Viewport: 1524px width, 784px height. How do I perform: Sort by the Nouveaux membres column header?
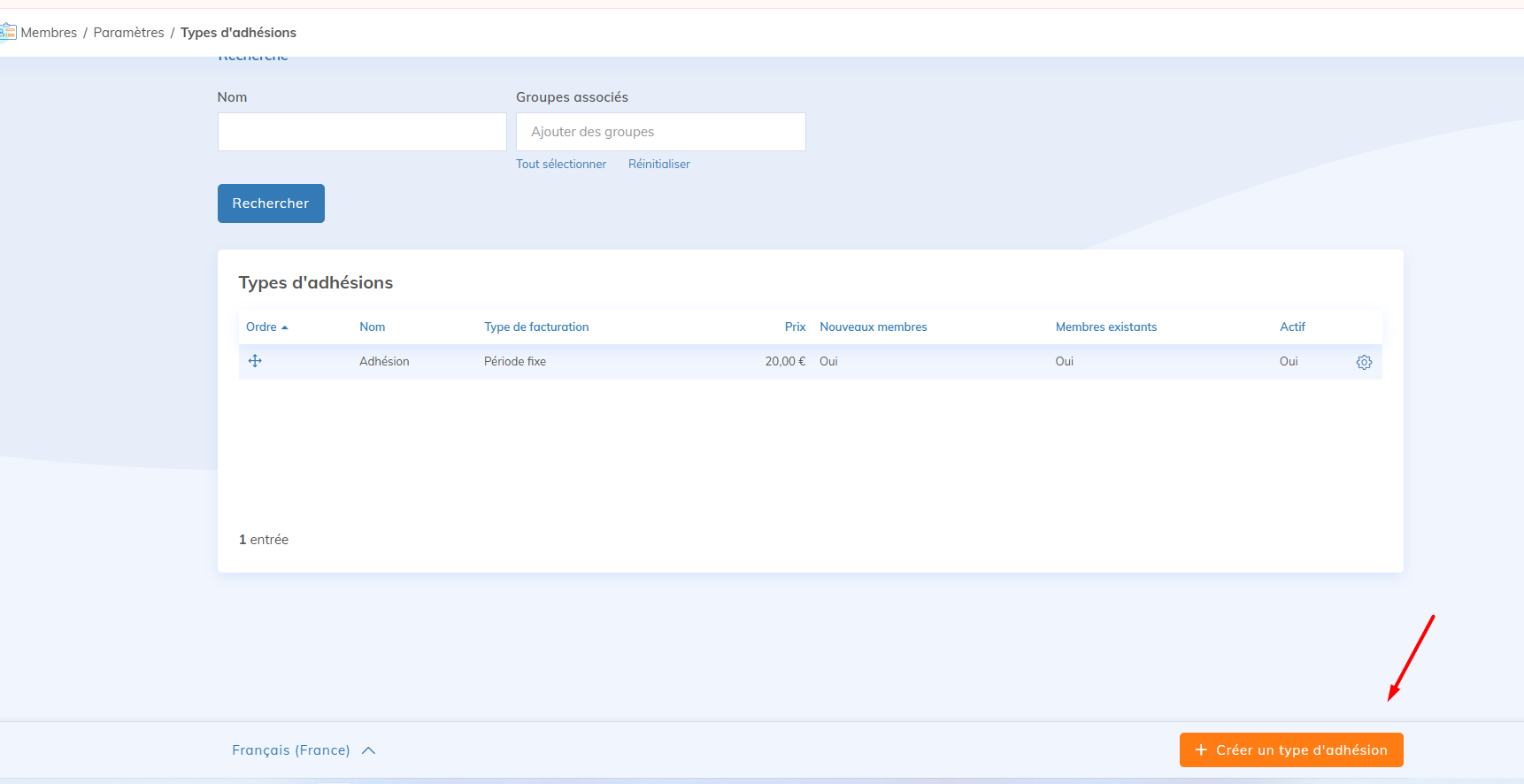(873, 327)
